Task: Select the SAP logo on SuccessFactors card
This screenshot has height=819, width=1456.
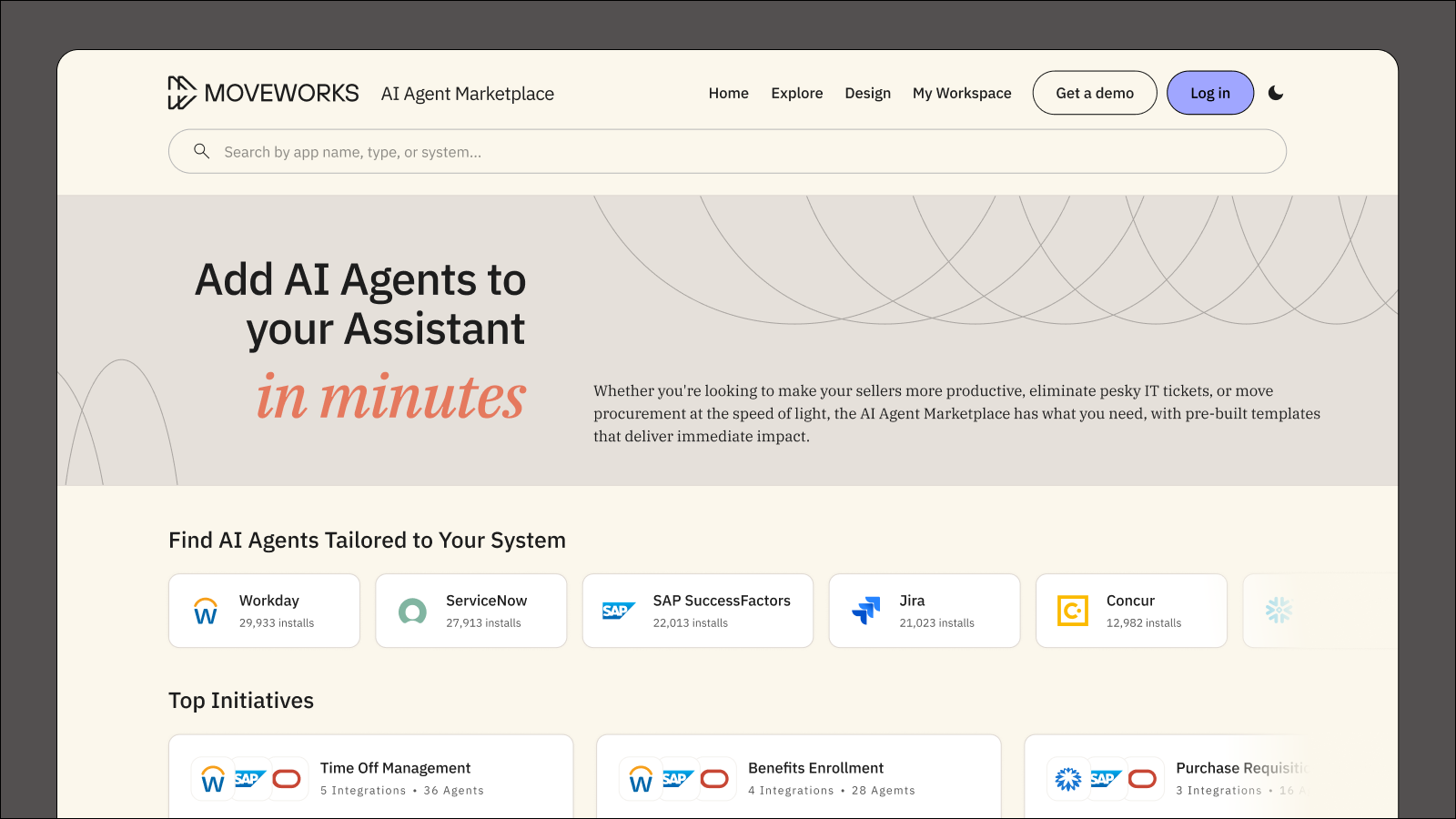Action: (x=619, y=611)
